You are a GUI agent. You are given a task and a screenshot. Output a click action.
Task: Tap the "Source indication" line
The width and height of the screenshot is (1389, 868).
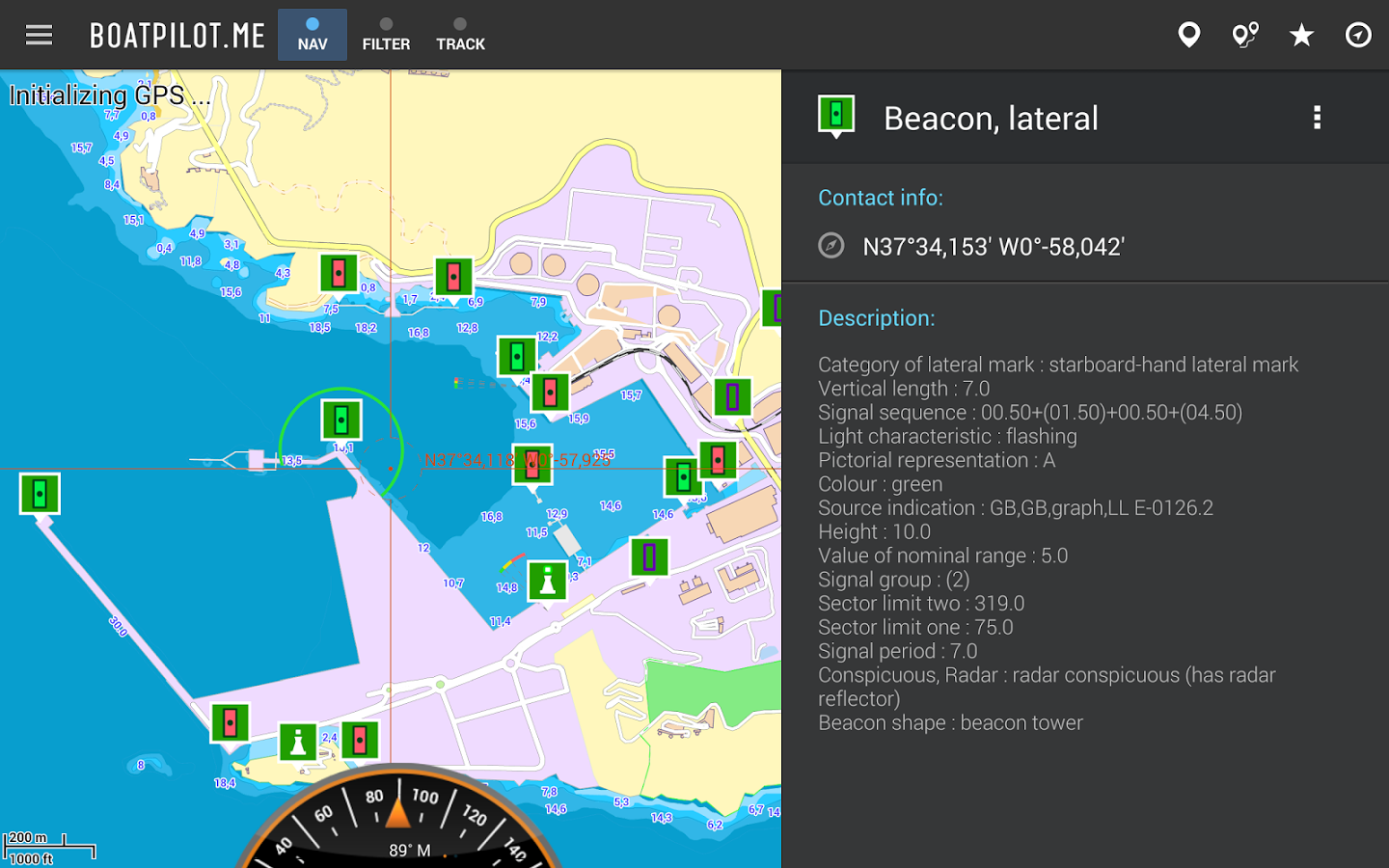coord(1016,508)
